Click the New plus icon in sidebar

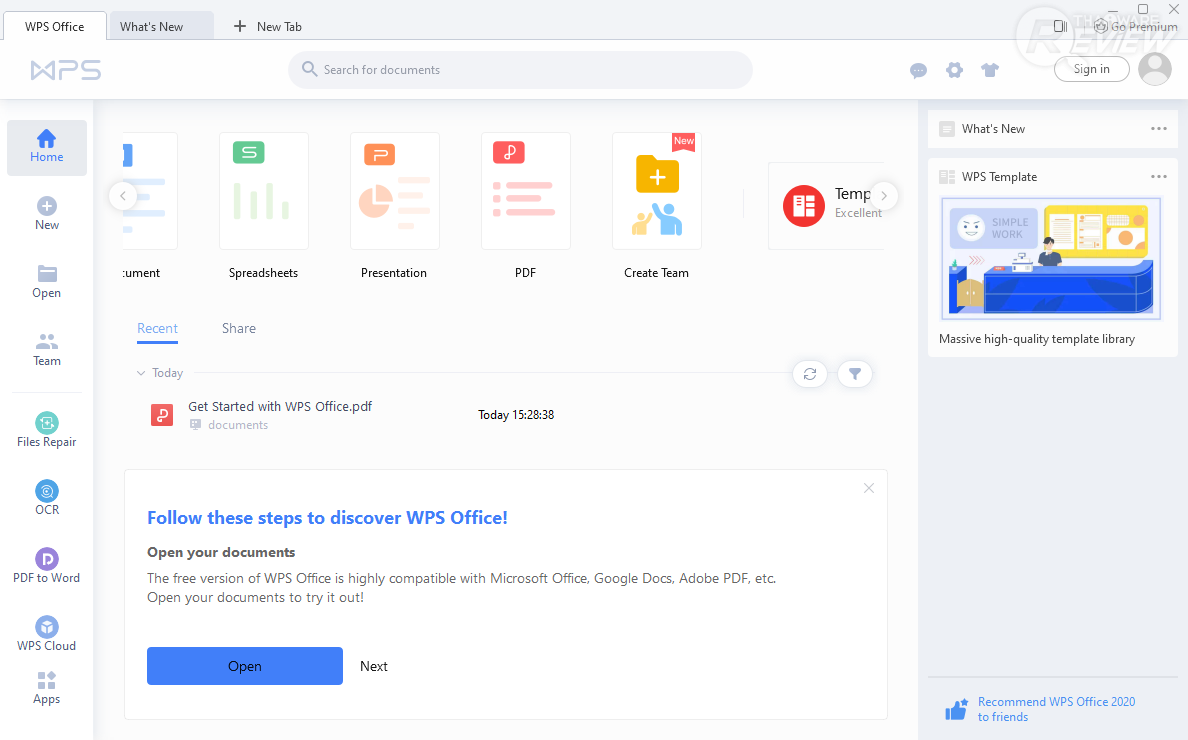tap(47, 206)
